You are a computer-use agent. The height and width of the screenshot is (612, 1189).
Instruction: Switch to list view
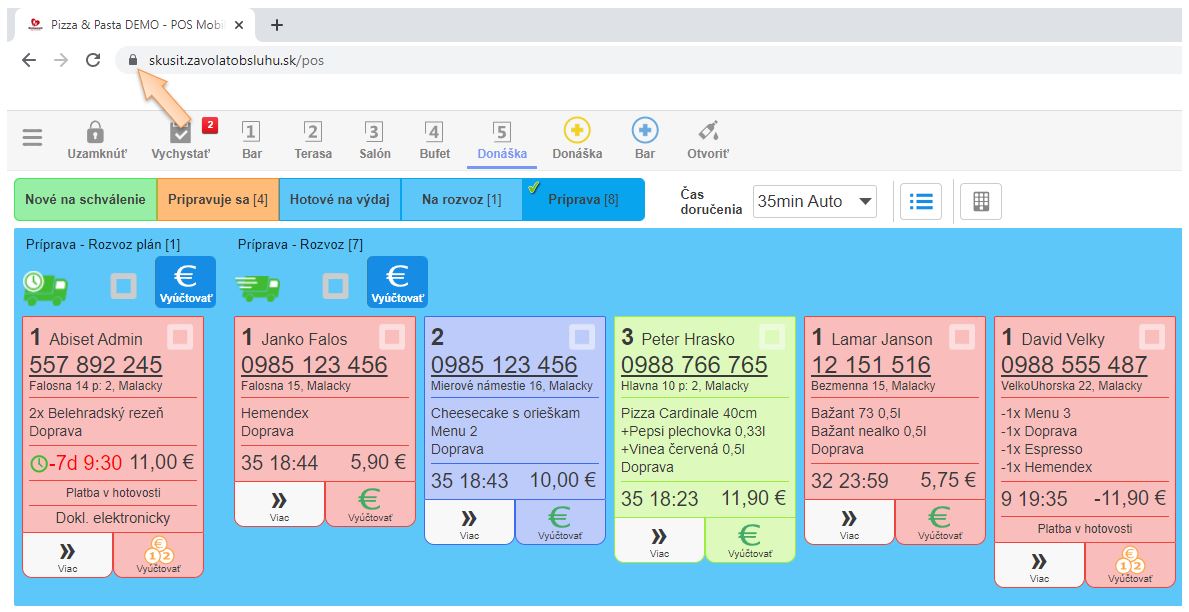[920, 201]
